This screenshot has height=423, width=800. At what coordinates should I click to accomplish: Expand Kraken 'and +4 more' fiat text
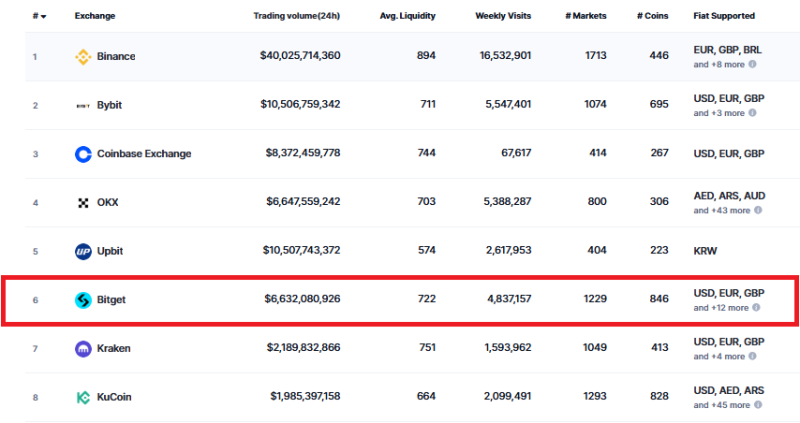tap(719, 357)
